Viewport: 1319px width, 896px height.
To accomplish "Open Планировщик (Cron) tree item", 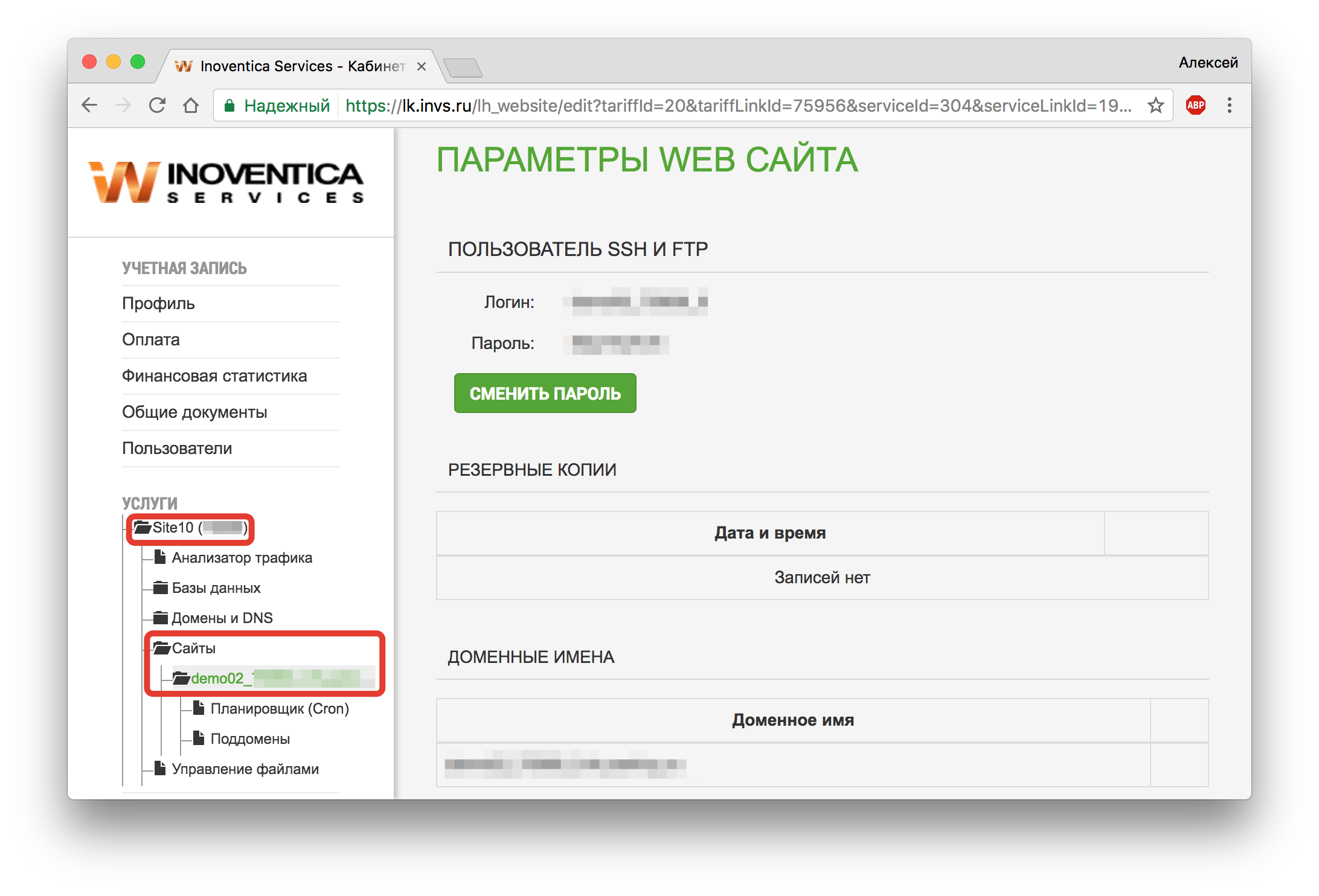I will click(280, 708).
